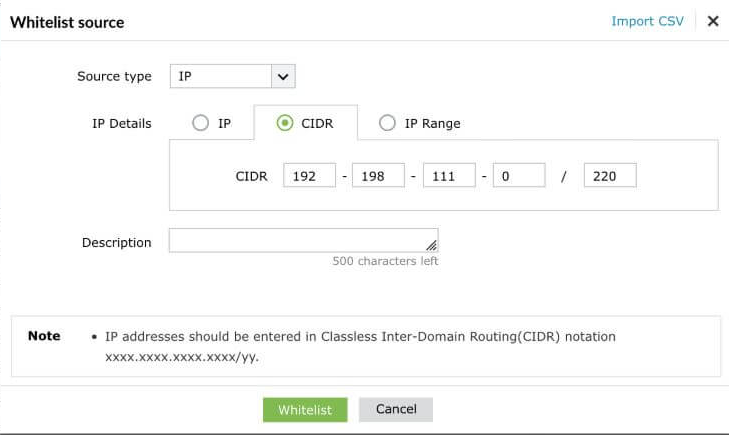
Task: Click the second CIDR octet field 198
Action: tap(379, 176)
